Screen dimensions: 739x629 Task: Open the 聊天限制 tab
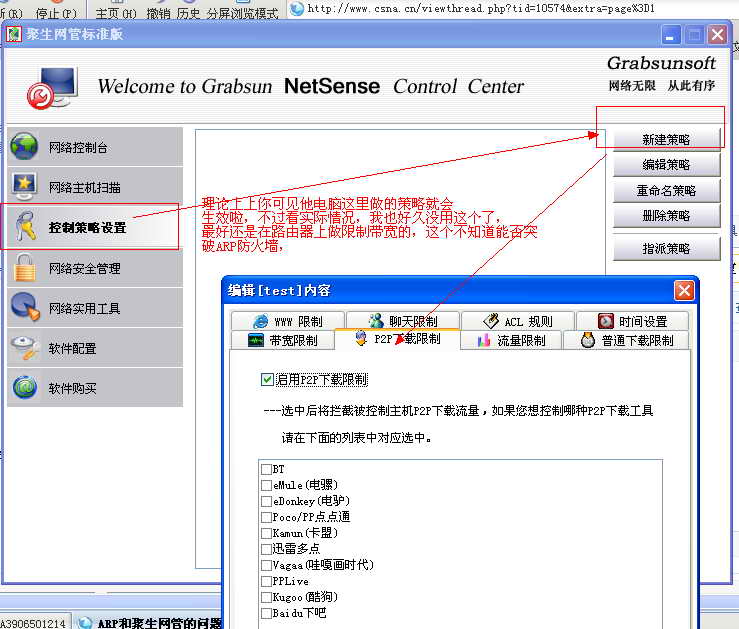(x=403, y=321)
